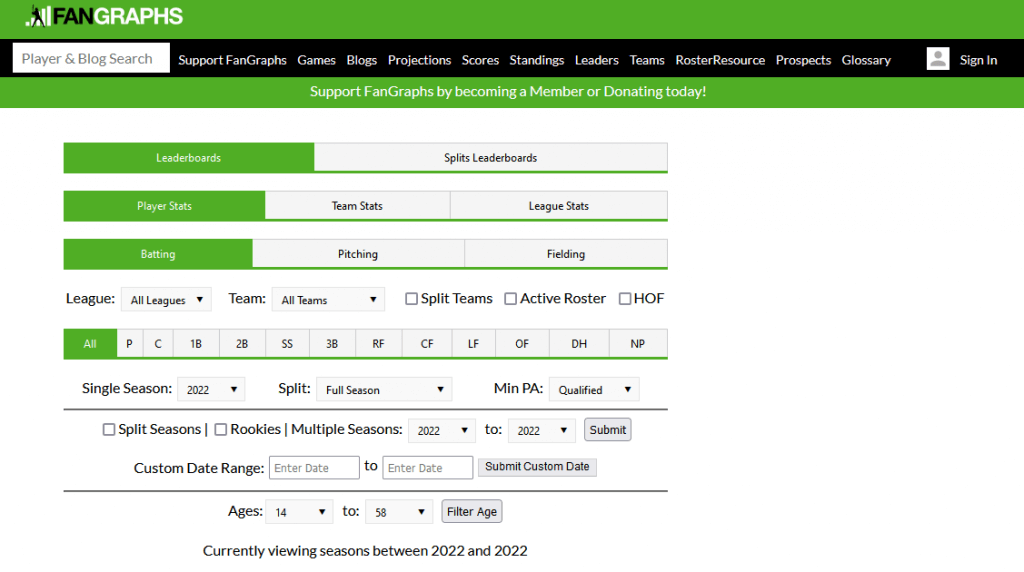Open the Min PA Qualified dropdown
The height and width of the screenshot is (572, 1024).
(x=594, y=390)
